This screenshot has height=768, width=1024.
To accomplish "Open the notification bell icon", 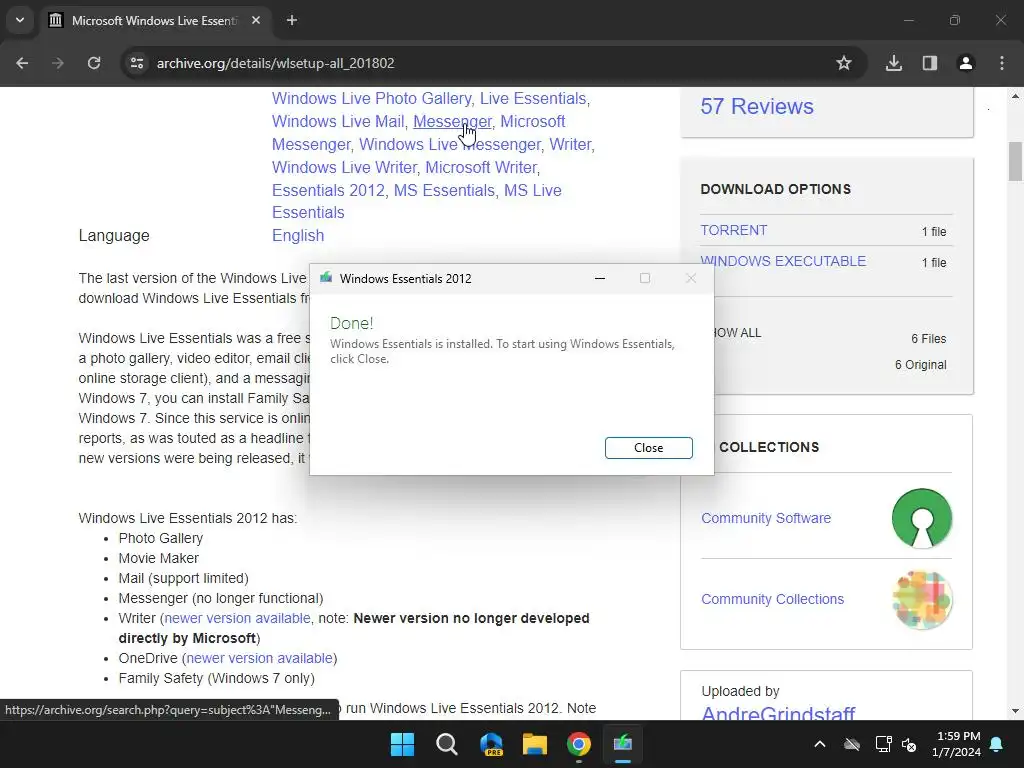I will coord(997,744).
